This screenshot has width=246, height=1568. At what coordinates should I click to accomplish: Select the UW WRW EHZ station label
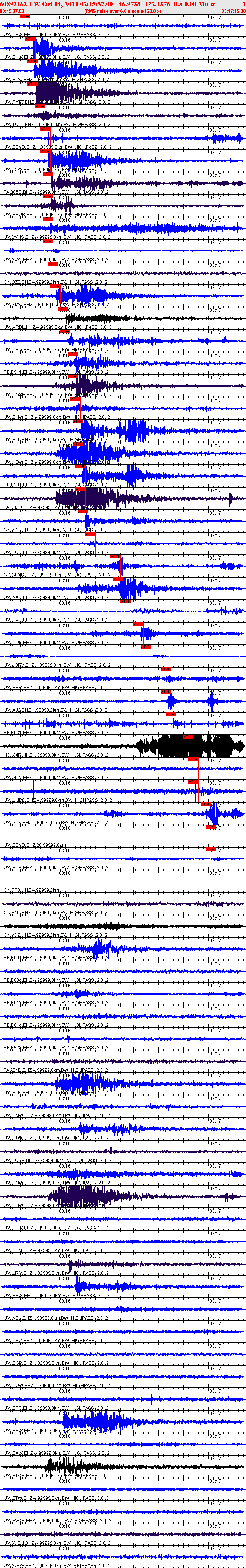tap(18, 1566)
